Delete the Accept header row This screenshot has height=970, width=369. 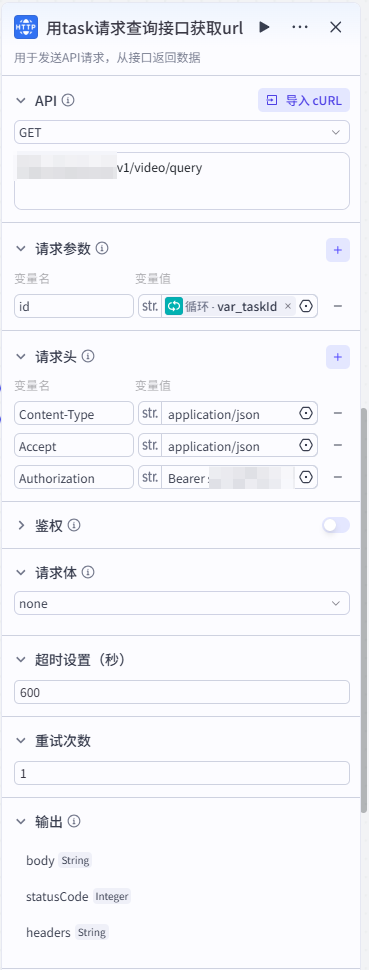(338, 445)
